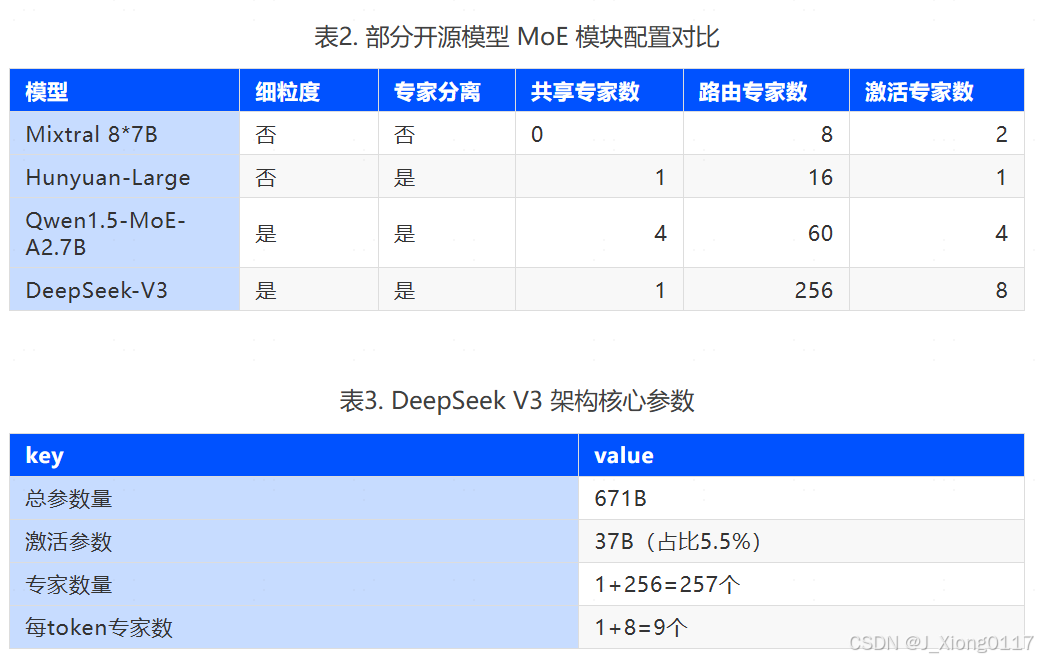Click the 共享专家数 value '4' for Qwen1.5-MoE-A2.7B

(660, 234)
